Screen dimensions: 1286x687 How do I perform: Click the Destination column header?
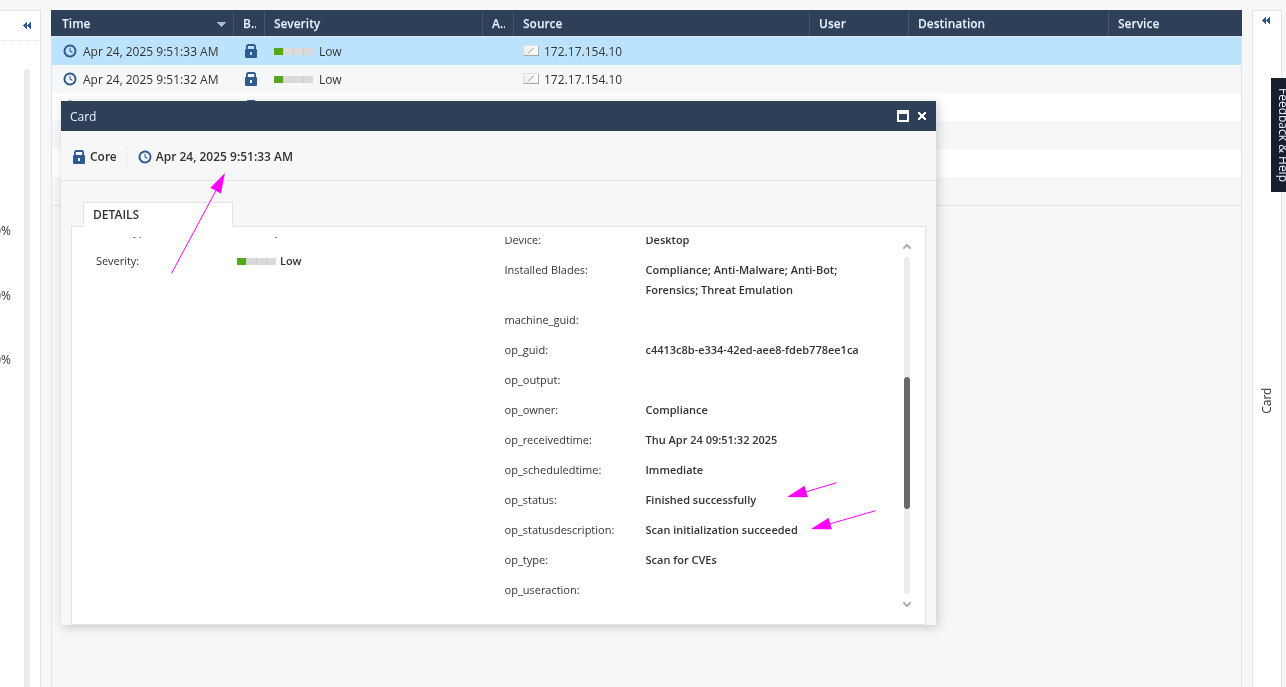(951, 24)
